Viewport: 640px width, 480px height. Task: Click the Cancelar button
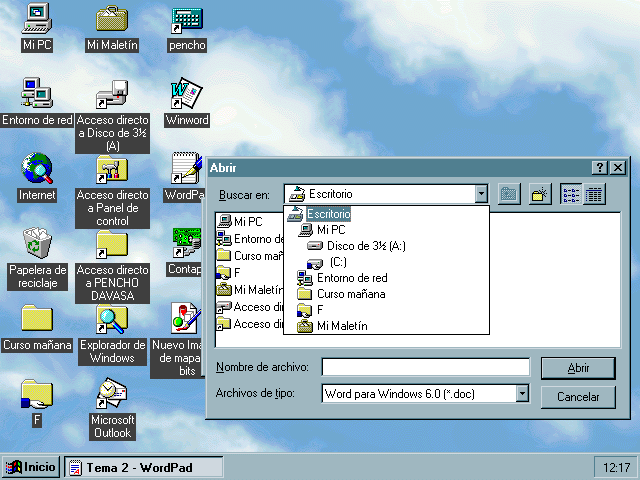click(x=578, y=397)
